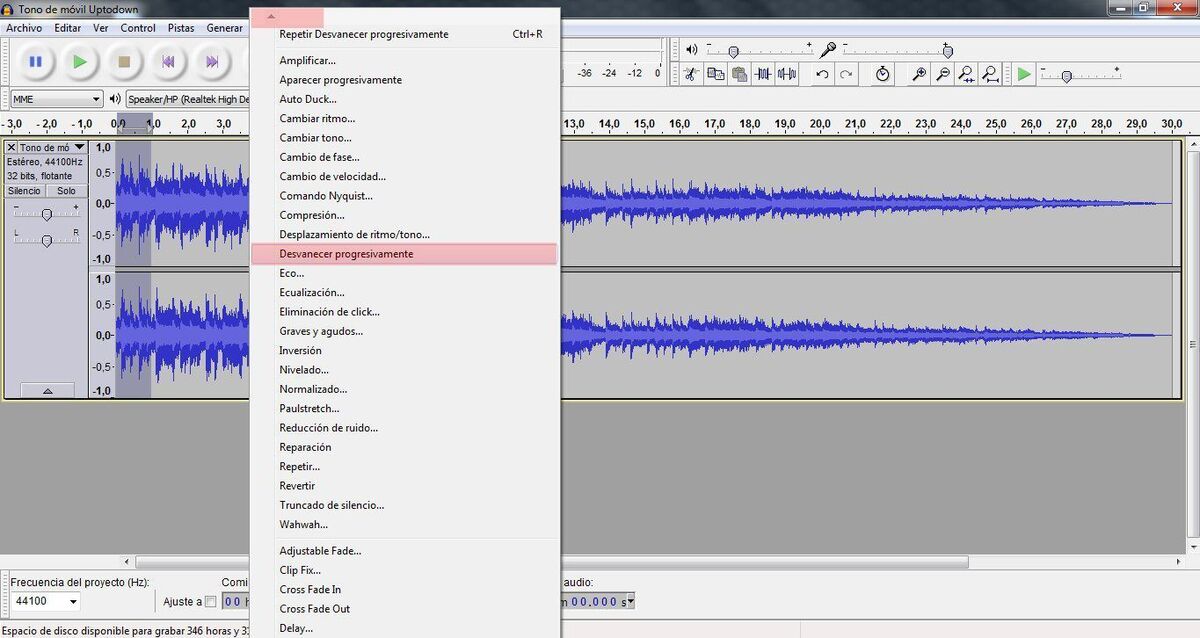Click the play-at-speed slider handle
This screenshot has height=638, width=1200.
1067,76
